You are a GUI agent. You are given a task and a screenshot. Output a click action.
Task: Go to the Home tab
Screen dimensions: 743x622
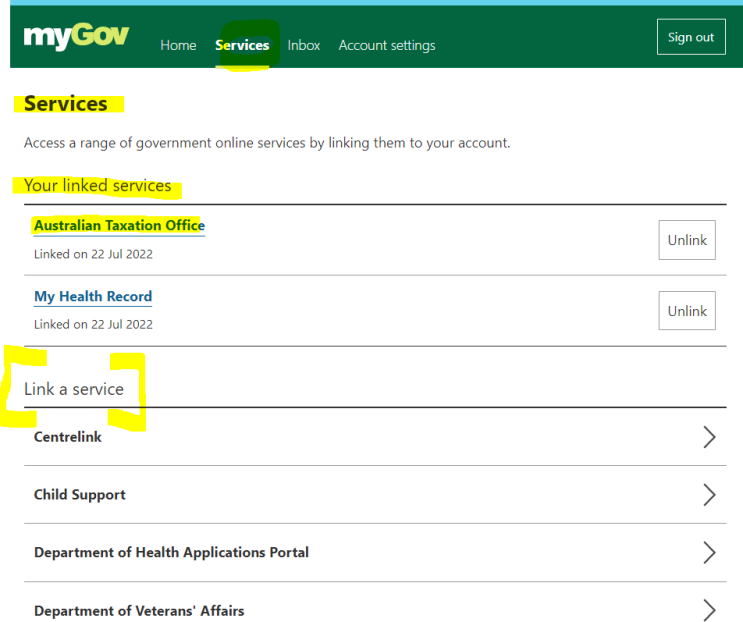[178, 45]
